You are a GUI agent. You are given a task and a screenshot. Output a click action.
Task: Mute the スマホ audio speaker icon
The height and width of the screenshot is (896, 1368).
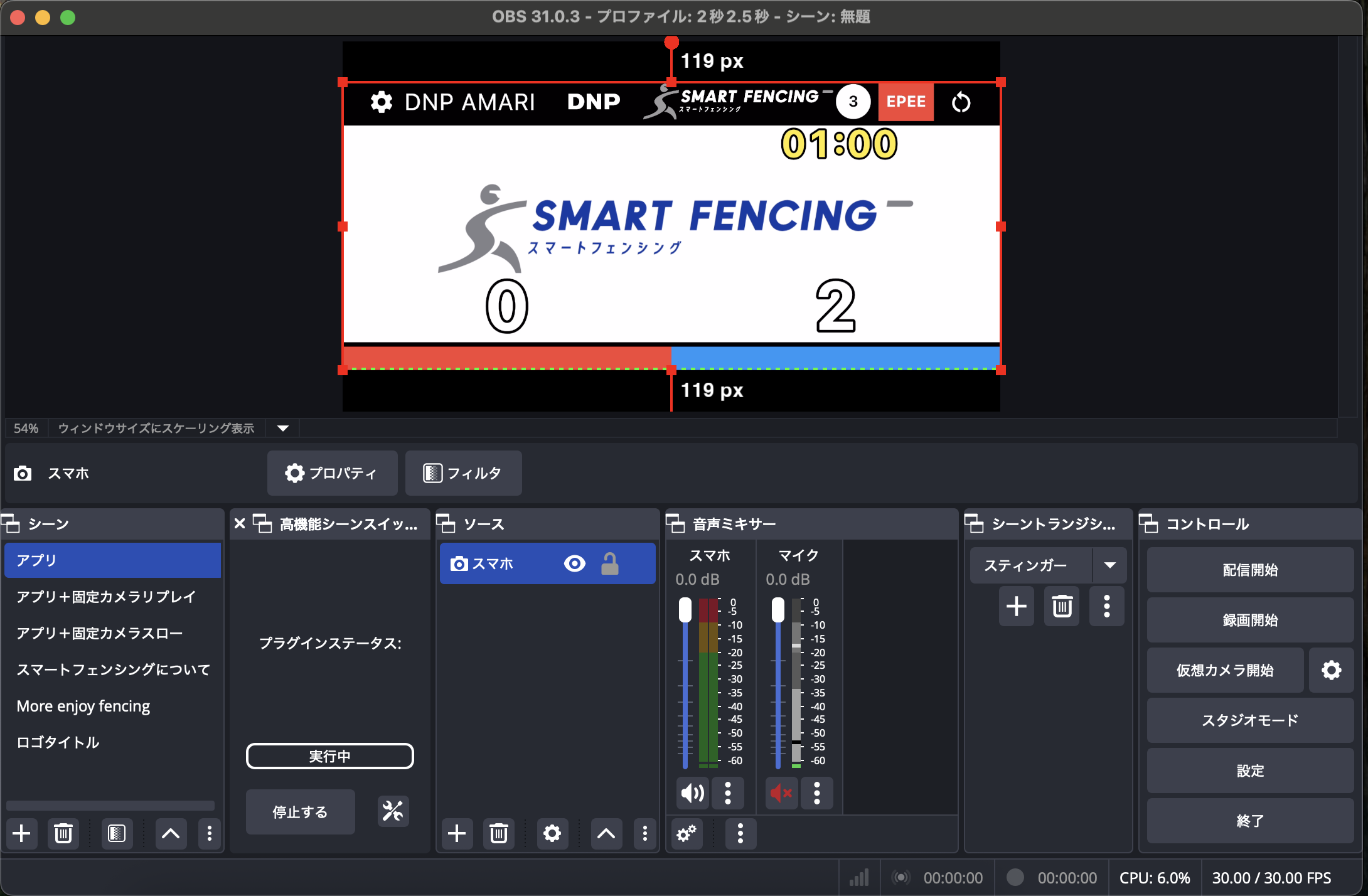click(692, 793)
